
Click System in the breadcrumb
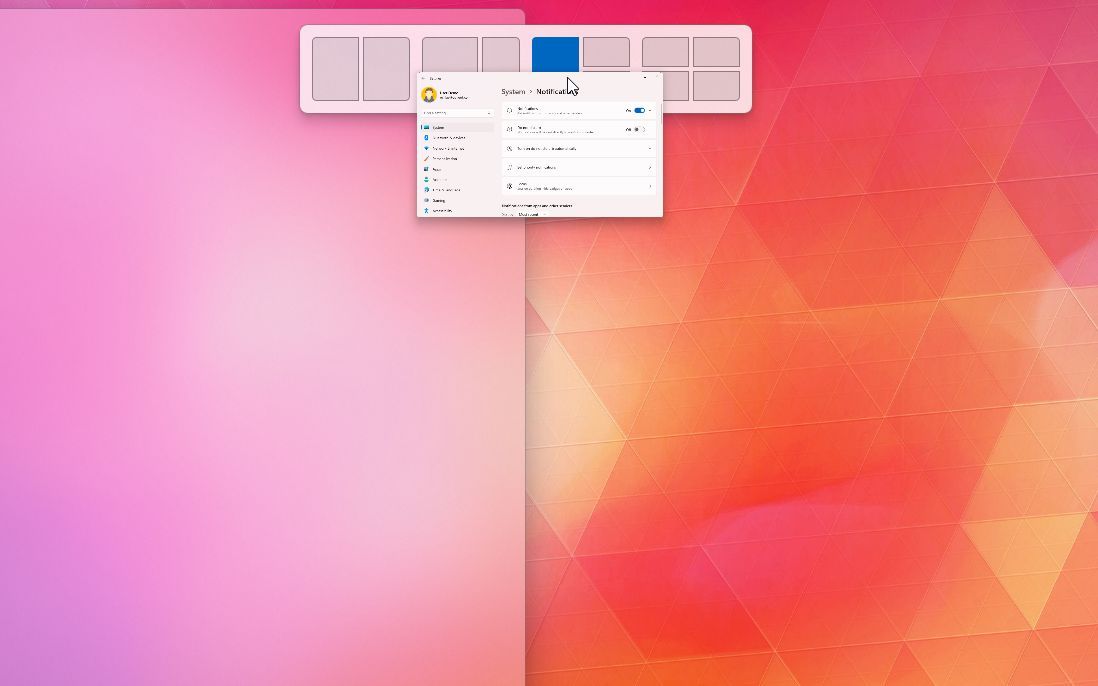click(514, 91)
